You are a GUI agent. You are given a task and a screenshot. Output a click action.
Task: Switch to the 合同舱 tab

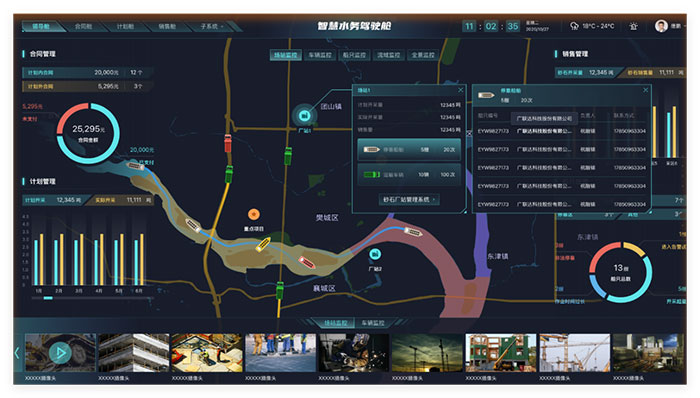pos(83,26)
